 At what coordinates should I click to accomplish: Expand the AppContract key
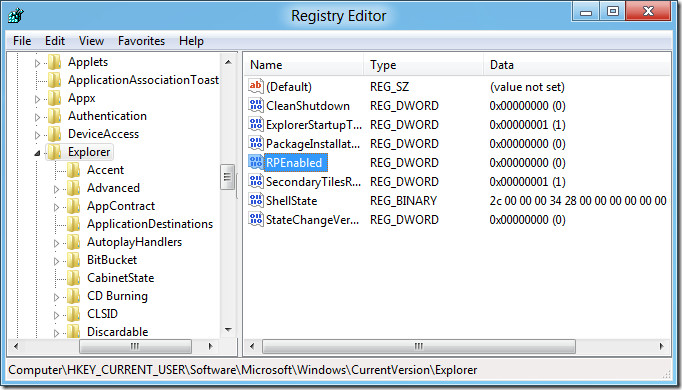[x=57, y=207]
